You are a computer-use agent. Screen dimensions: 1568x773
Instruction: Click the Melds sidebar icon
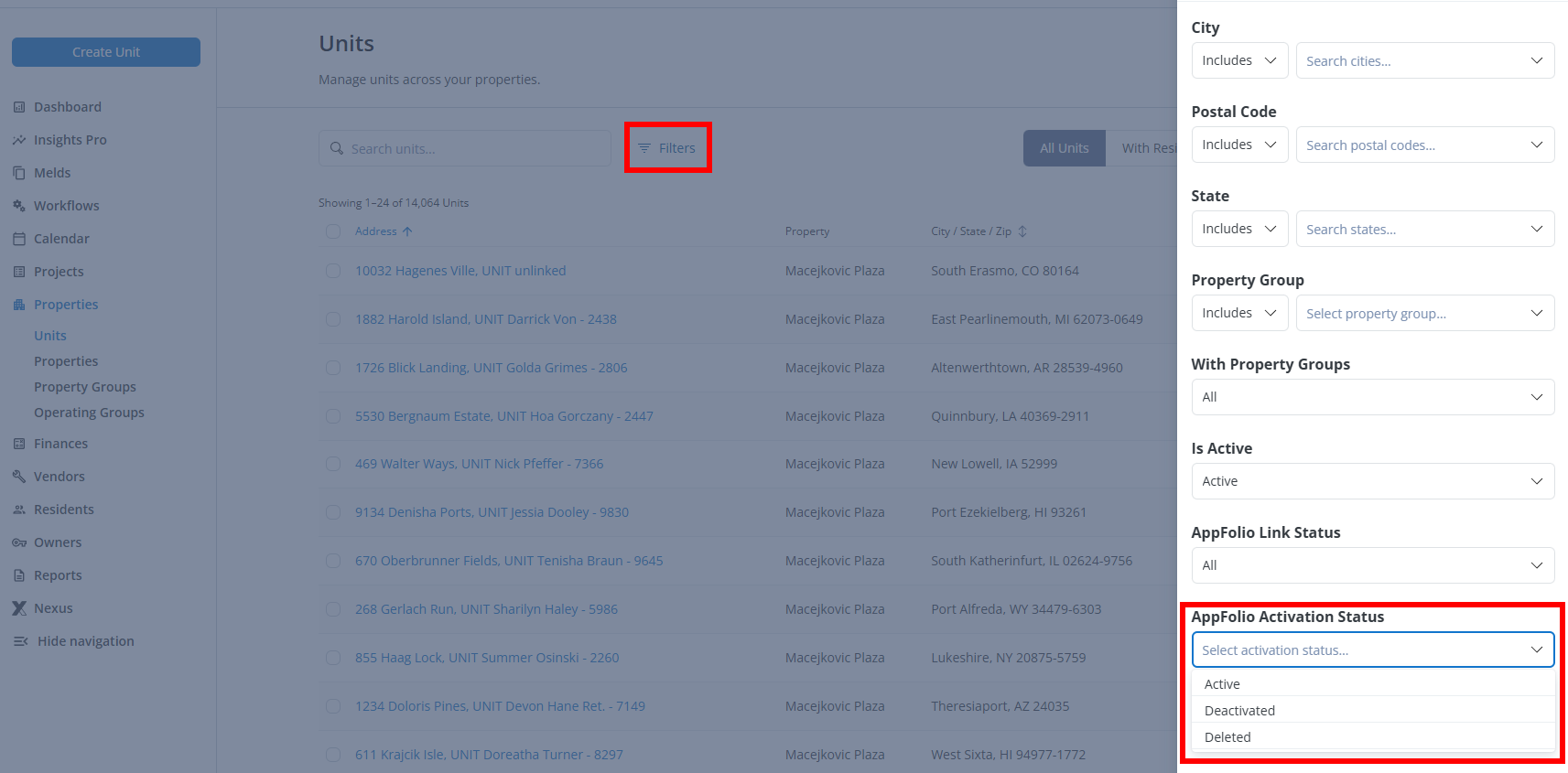(19, 173)
